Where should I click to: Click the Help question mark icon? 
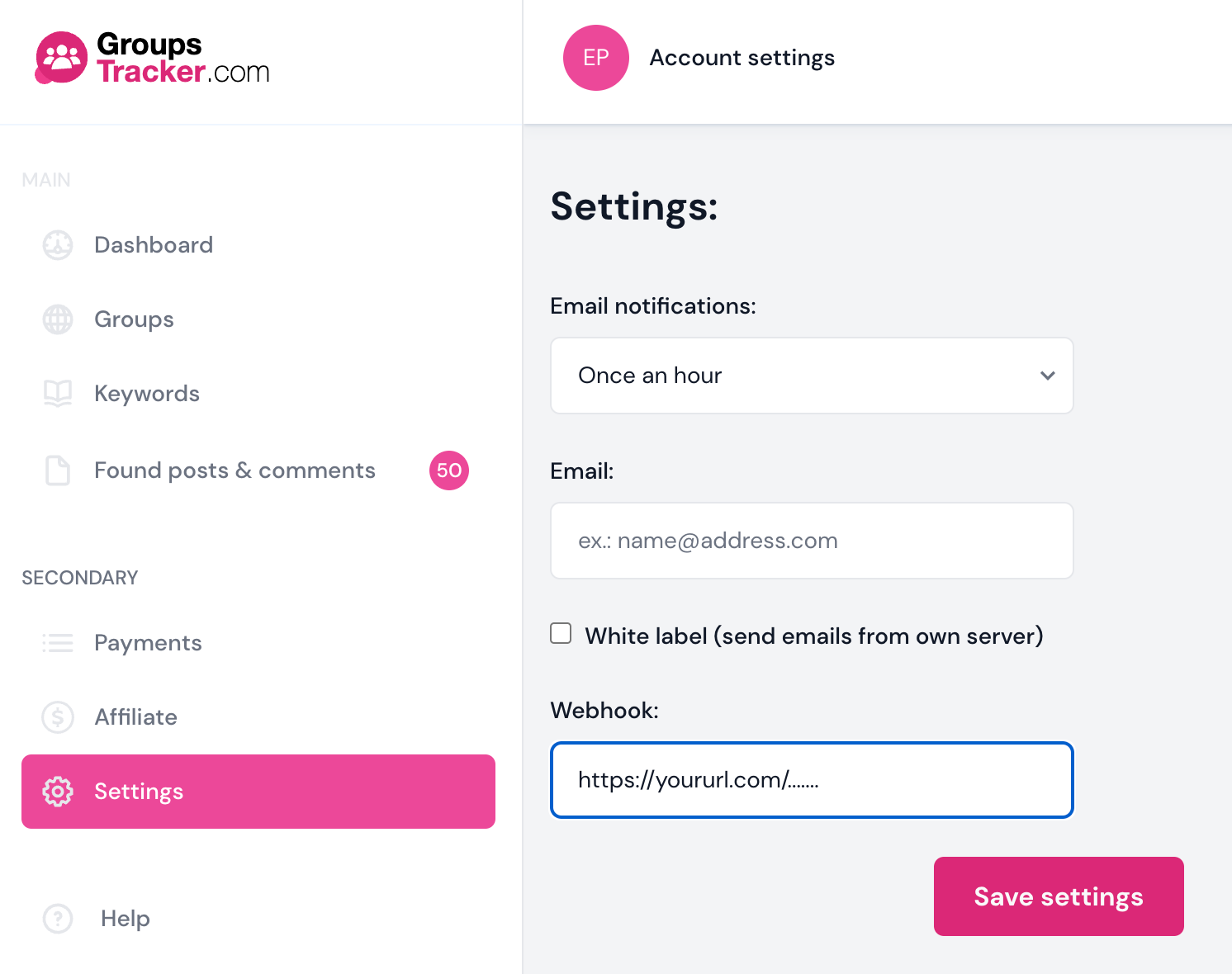58,919
